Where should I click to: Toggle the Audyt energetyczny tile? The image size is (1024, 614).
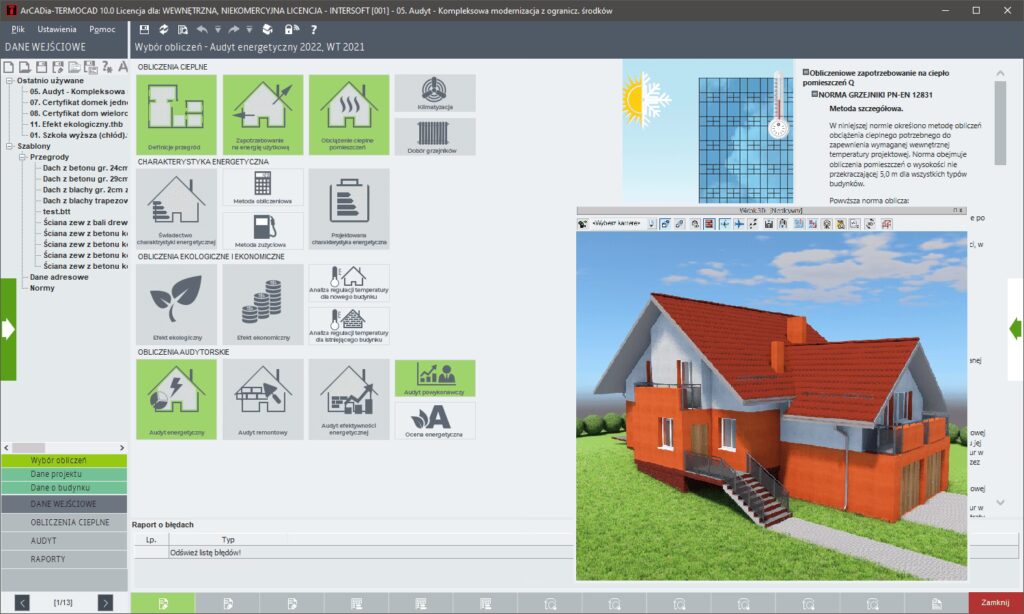tap(176, 399)
